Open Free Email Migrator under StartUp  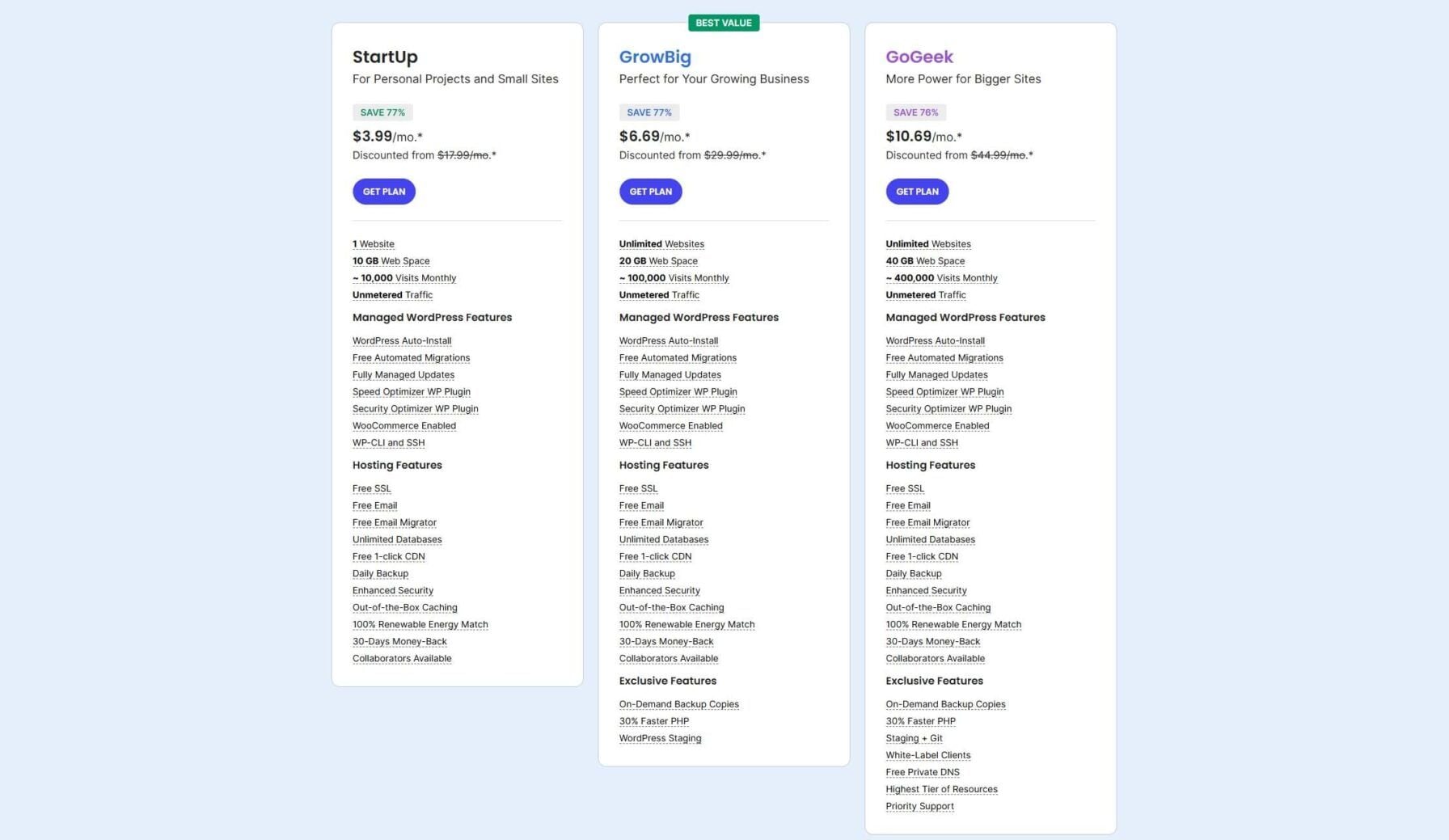(x=394, y=522)
